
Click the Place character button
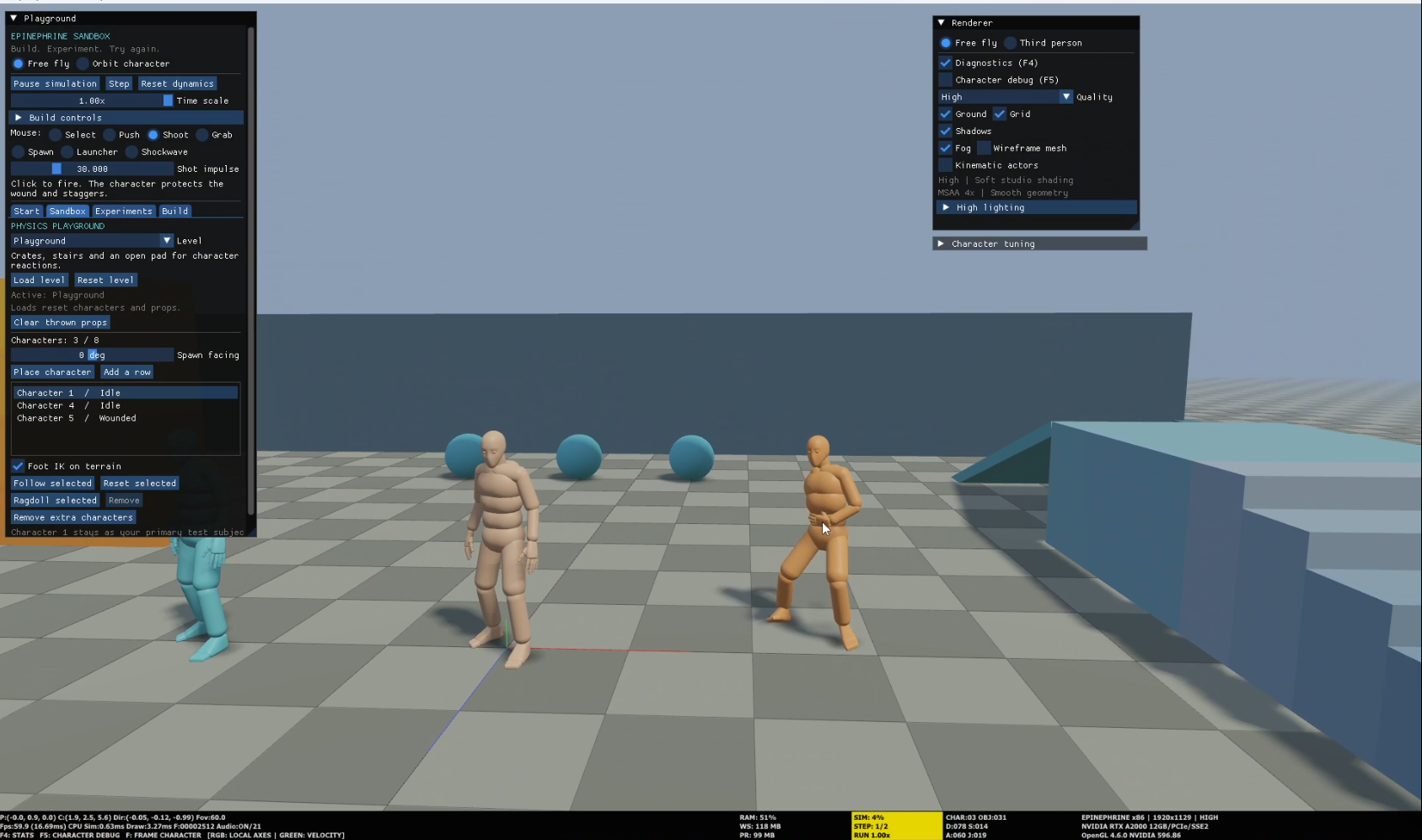click(52, 372)
